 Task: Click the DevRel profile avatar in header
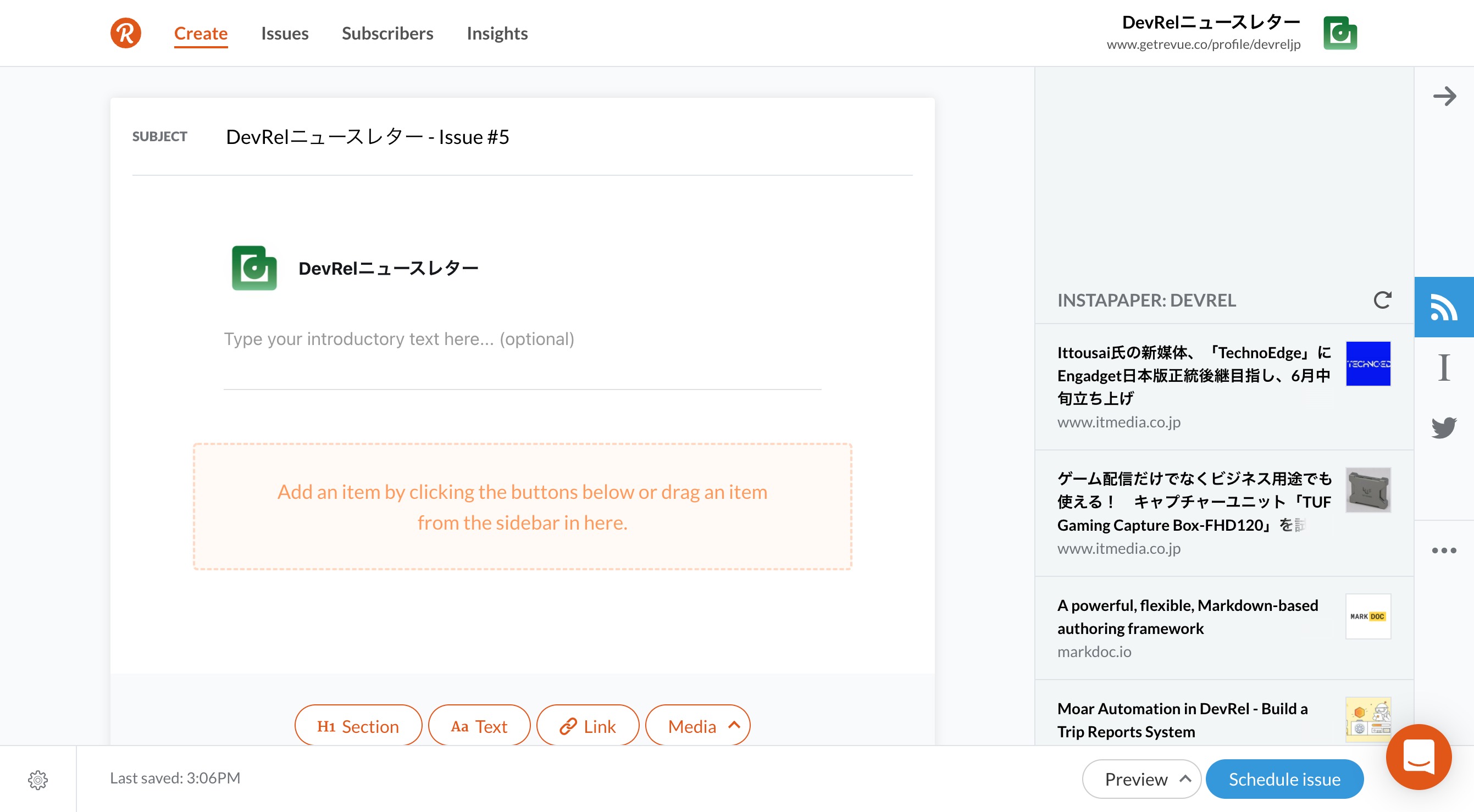point(1339,33)
